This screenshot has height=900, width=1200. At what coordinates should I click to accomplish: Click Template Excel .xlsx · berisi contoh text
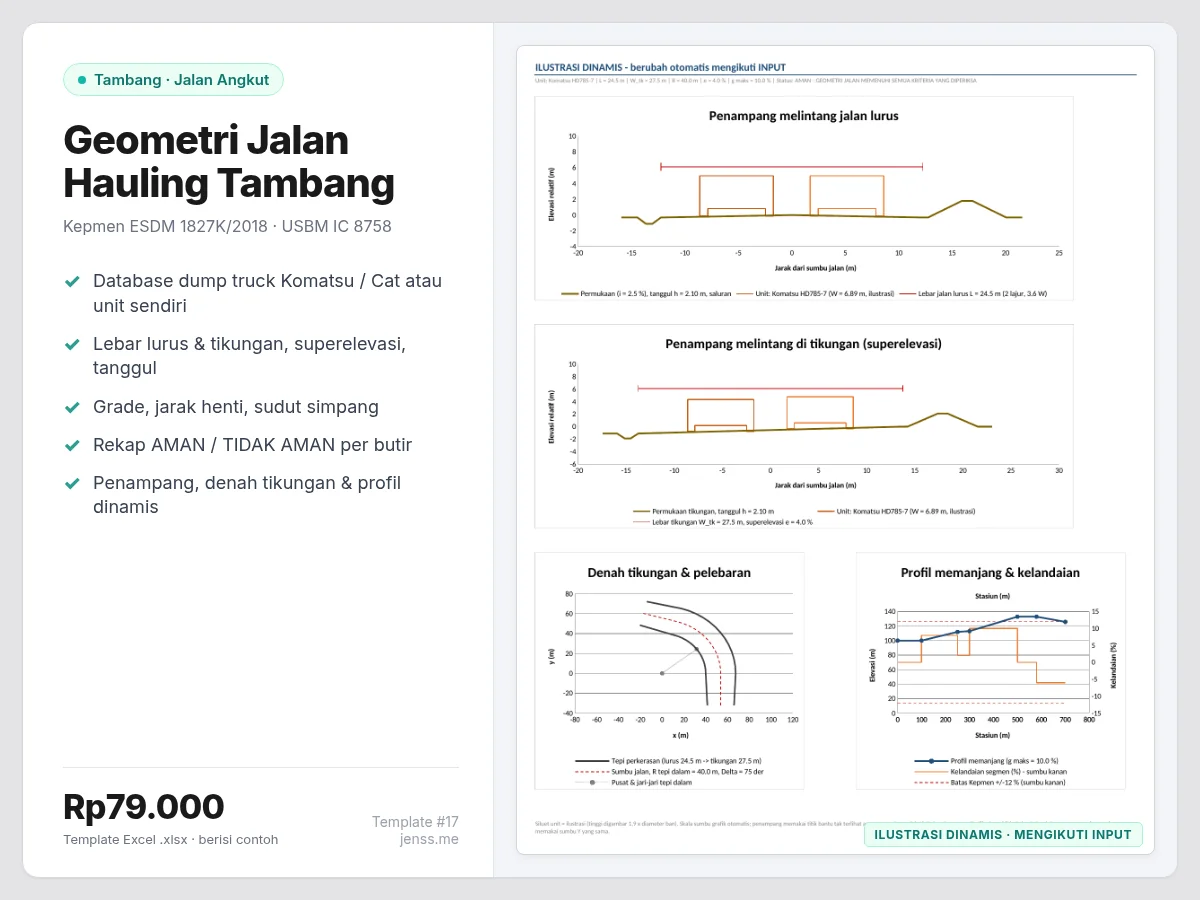point(170,839)
